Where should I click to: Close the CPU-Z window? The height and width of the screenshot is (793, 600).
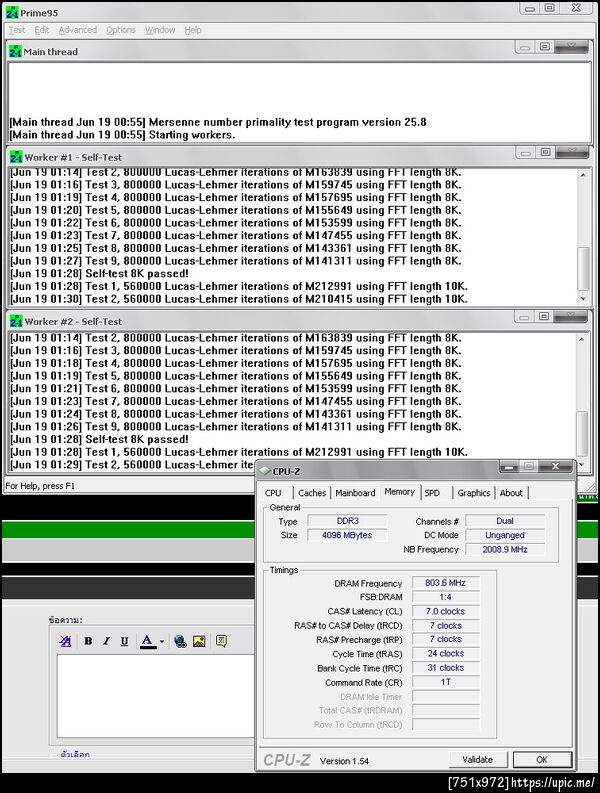tap(555, 466)
